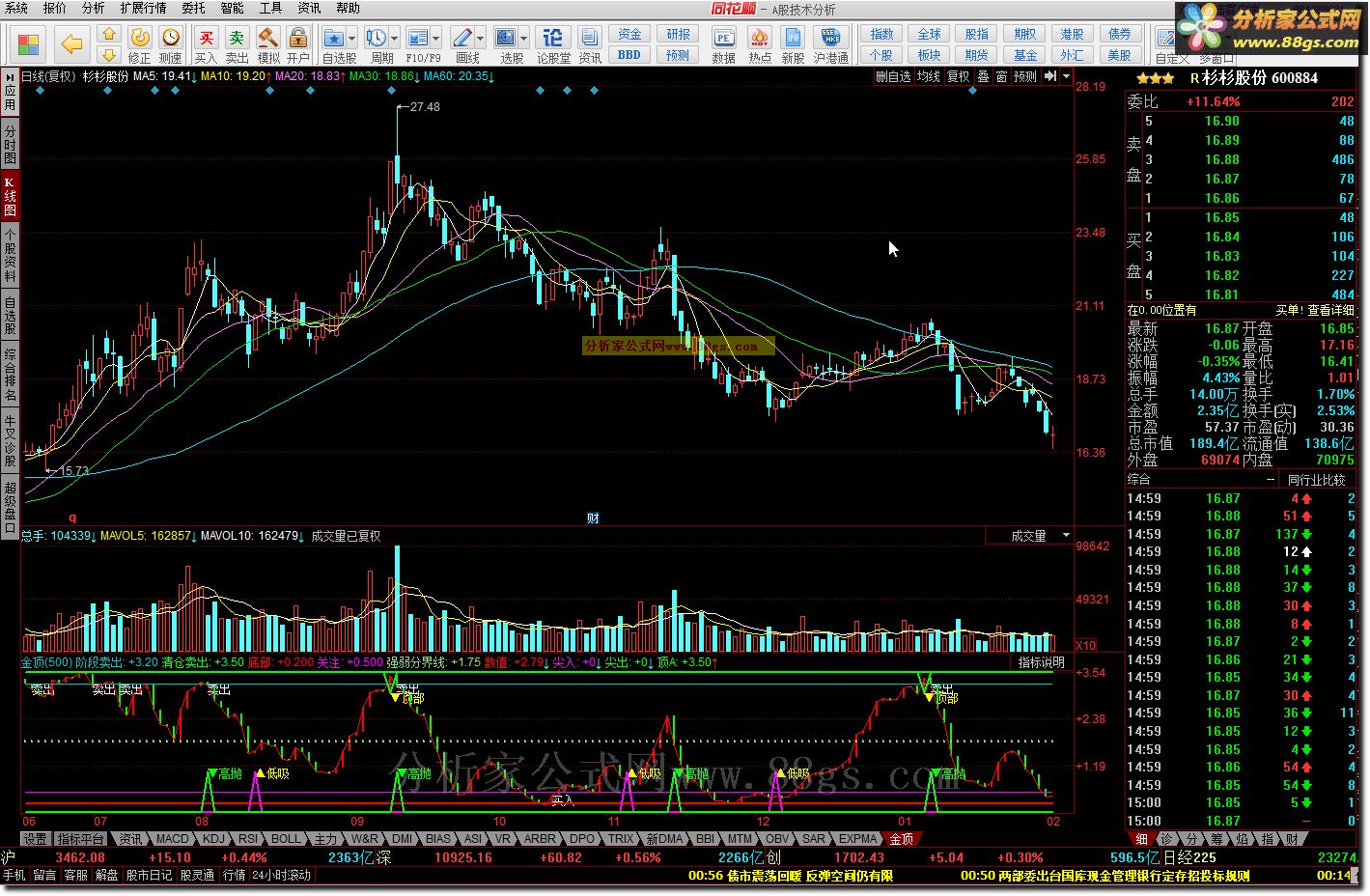1370x896 pixels.
Task: Click the 同行业比较 industry comparison link
Action: tap(1317, 480)
